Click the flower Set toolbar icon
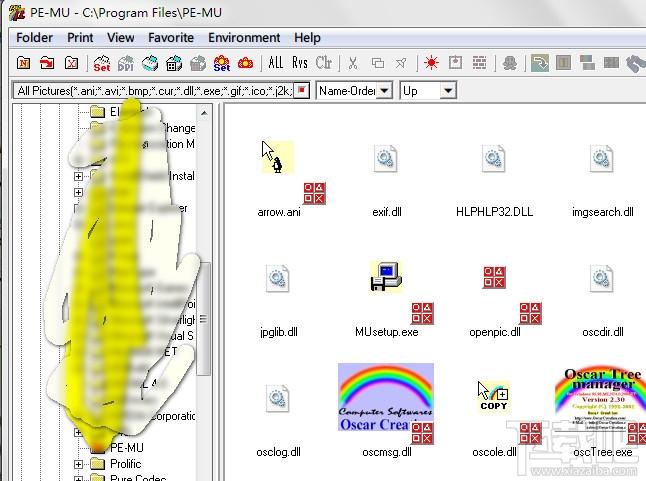 coord(222,63)
